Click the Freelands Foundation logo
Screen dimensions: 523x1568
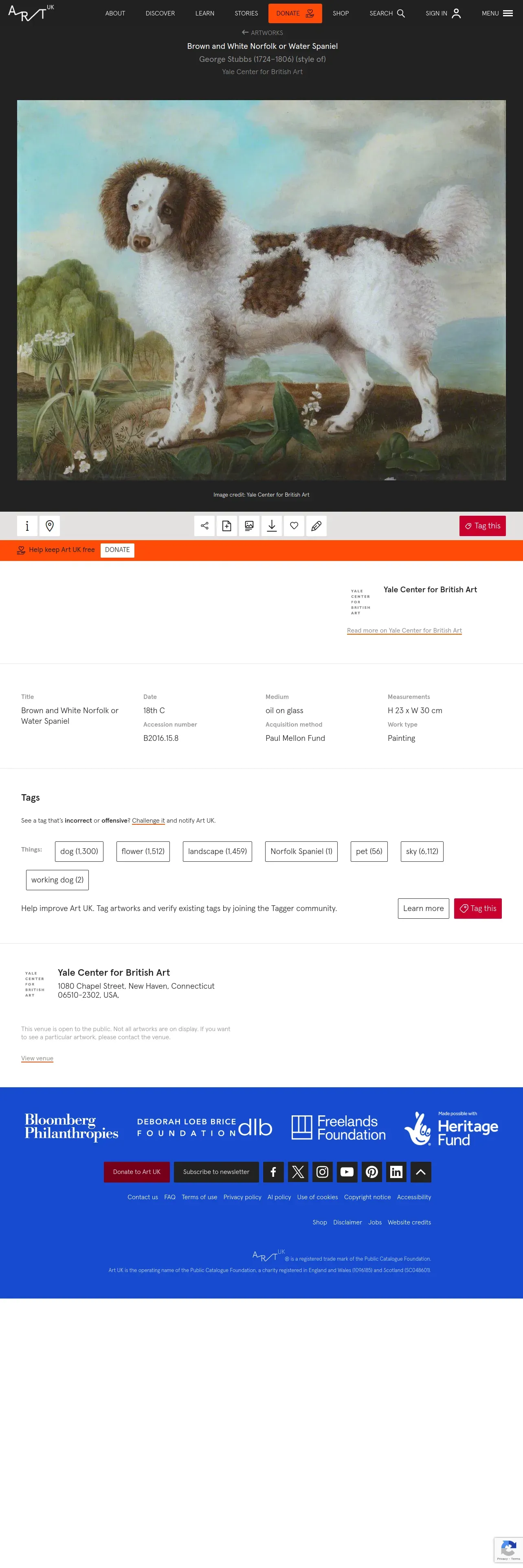[338, 1127]
